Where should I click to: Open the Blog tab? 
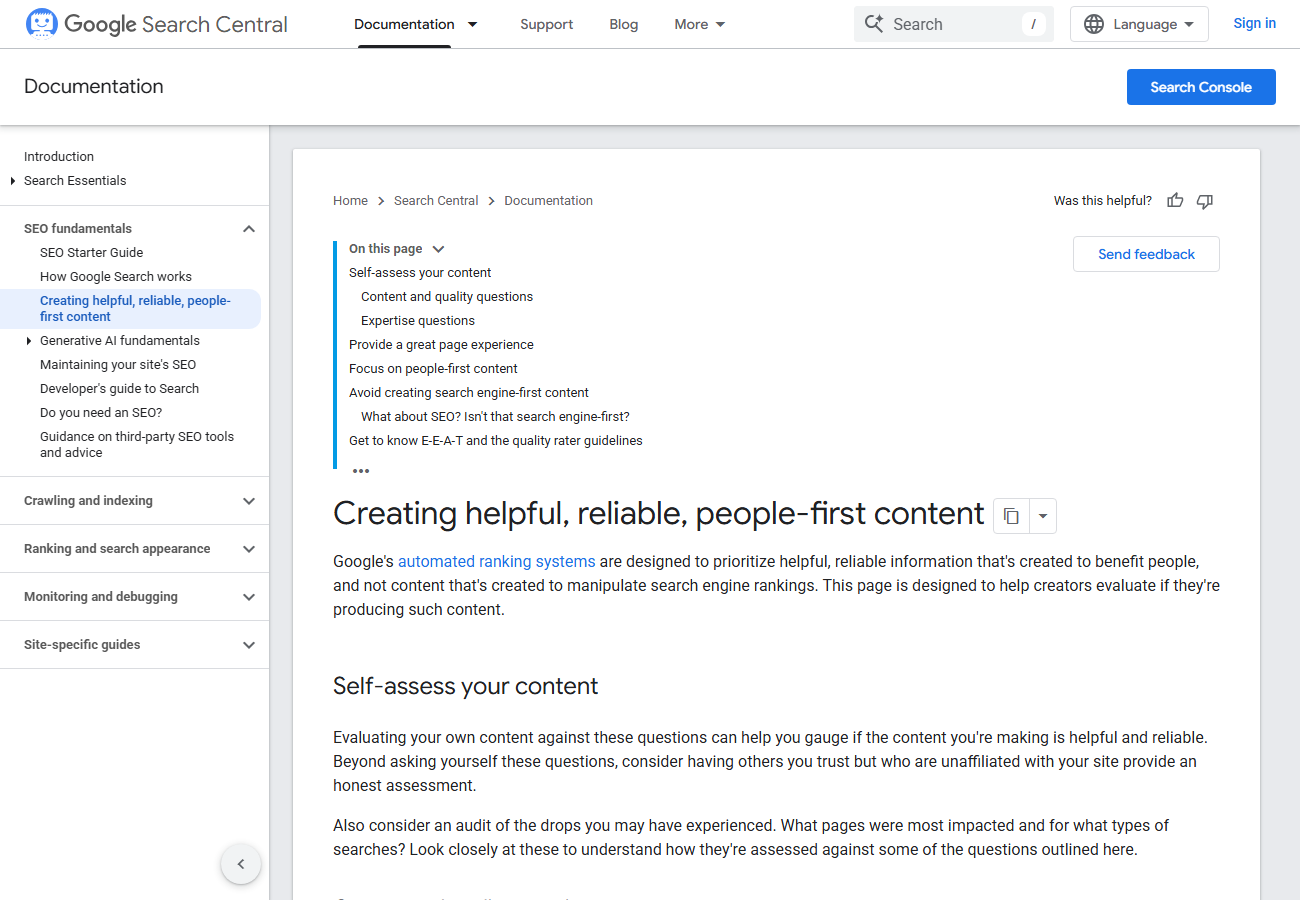pyautogui.click(x=624, y=24)
